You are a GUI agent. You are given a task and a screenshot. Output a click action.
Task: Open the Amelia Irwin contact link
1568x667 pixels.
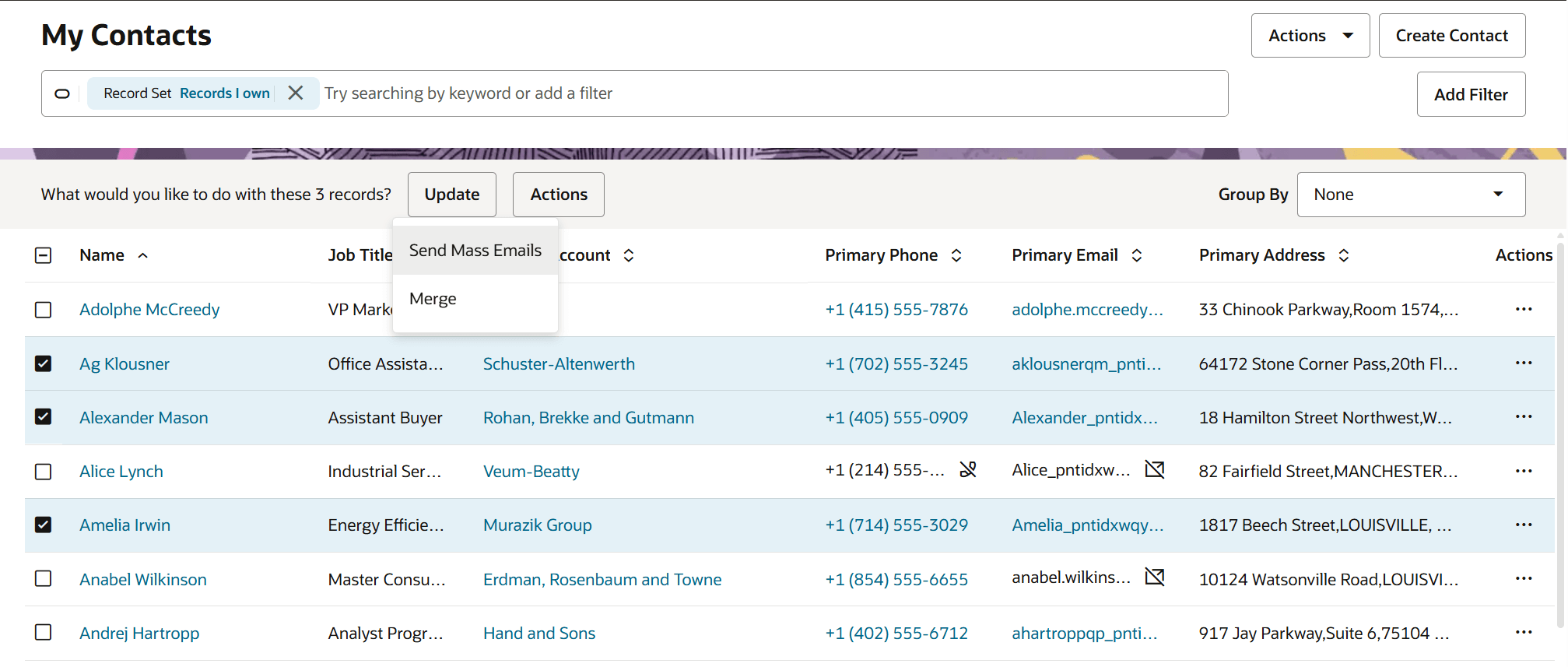pyautogui.click(x=125, y=525)
